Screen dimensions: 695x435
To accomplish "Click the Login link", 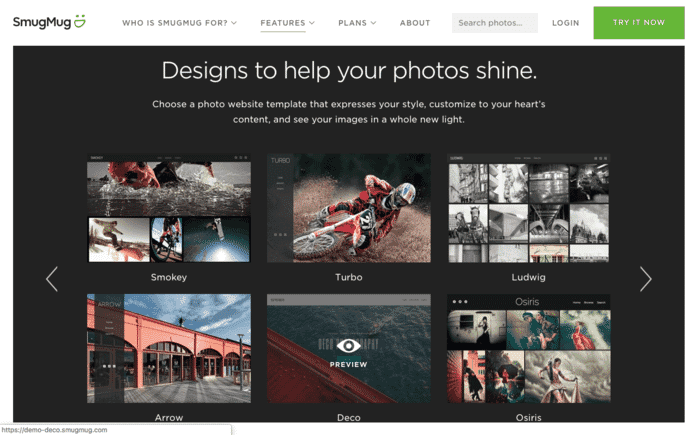I will (566, 23).
